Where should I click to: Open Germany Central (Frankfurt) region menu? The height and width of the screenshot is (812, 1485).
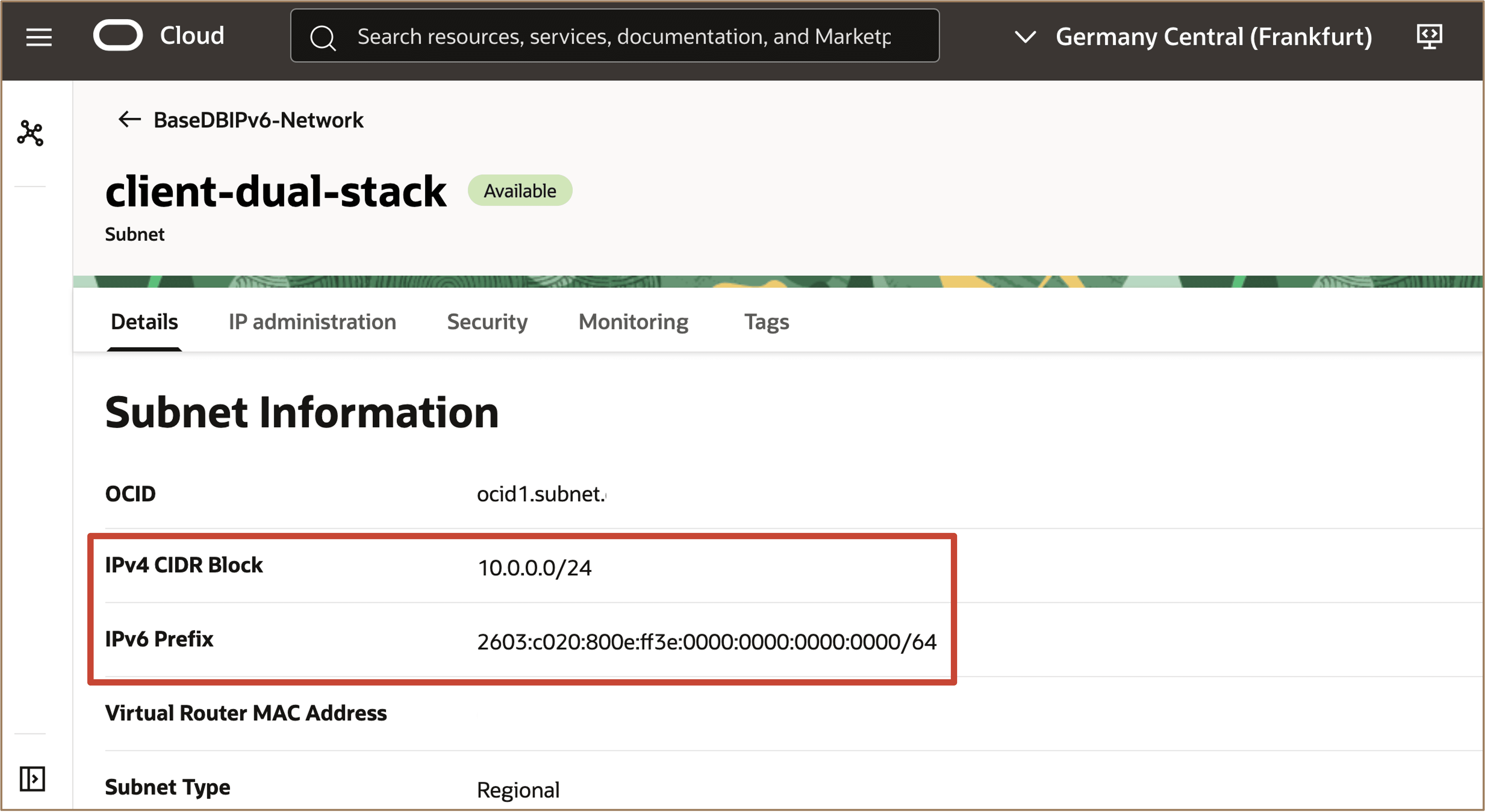[1213, 37]
